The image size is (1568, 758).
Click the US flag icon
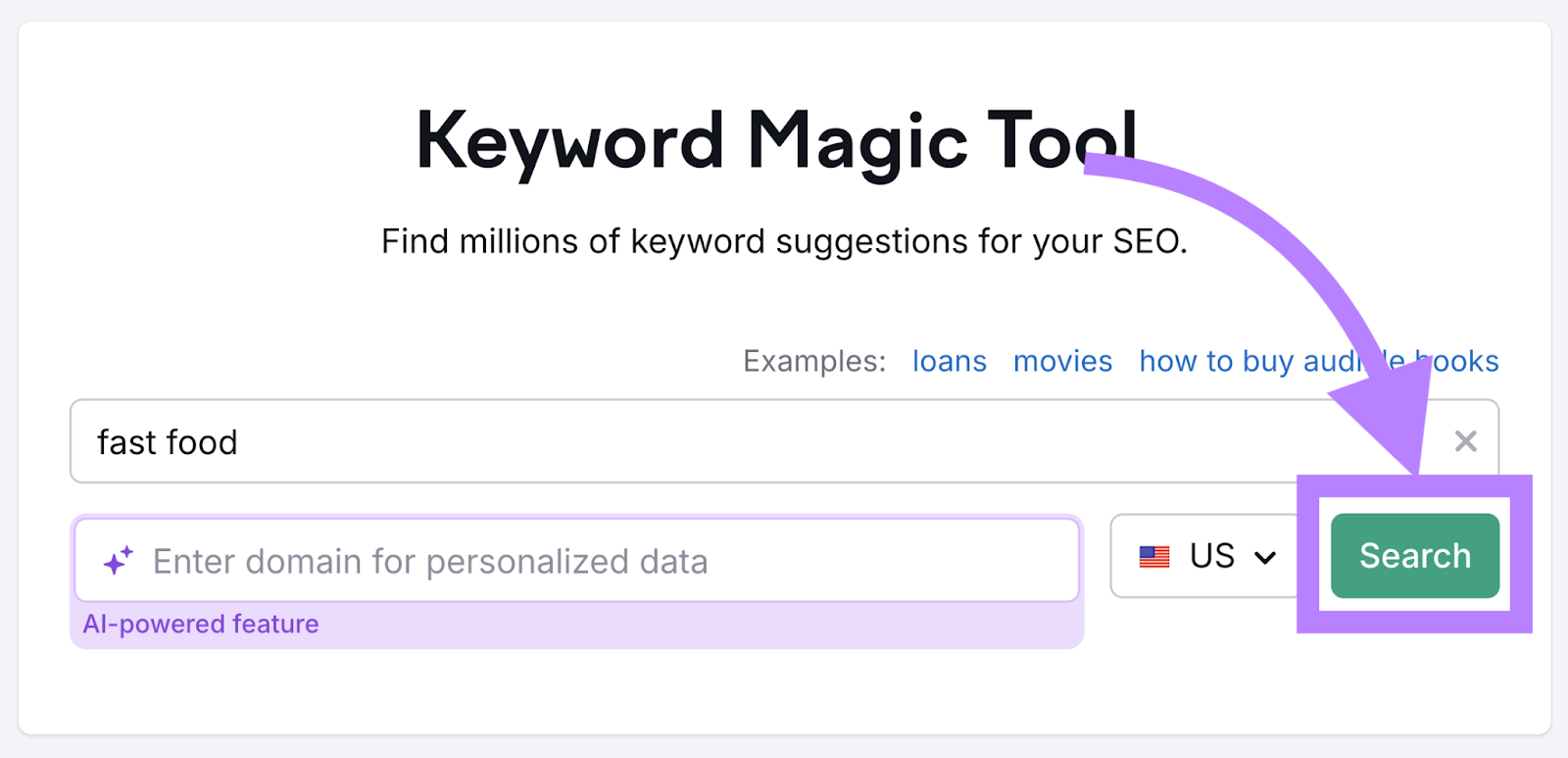pyautogui.click(x=1154, y=557)
